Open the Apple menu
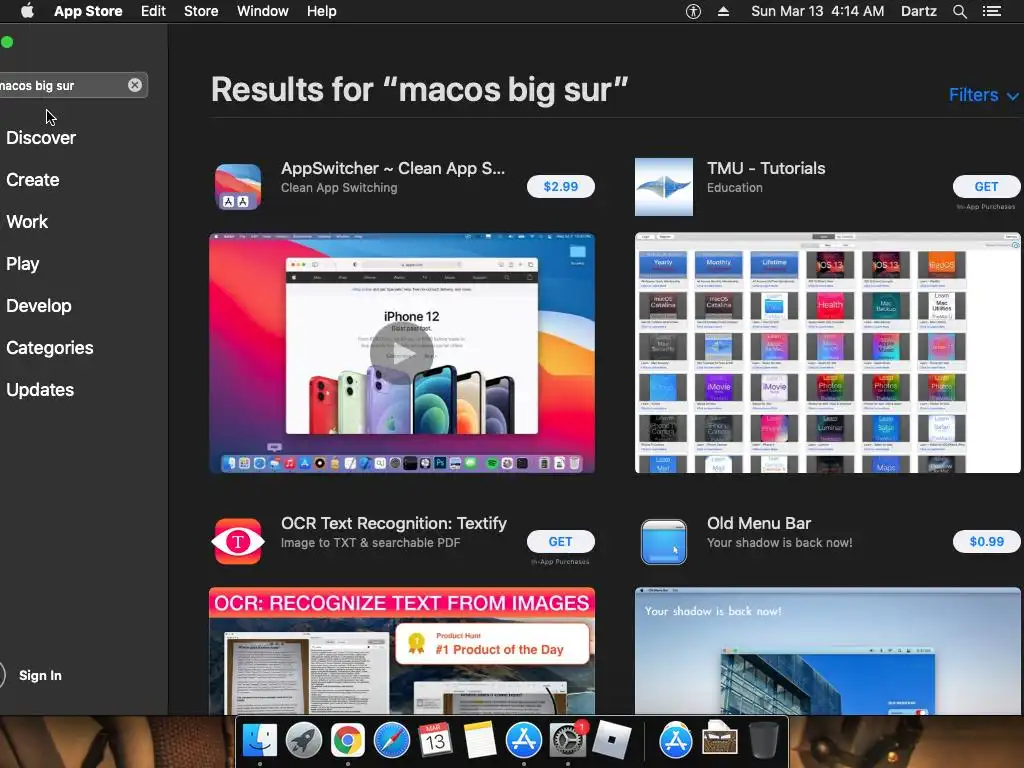The width and height of the screenshot is (1024, 768). [x=27, y=11]
